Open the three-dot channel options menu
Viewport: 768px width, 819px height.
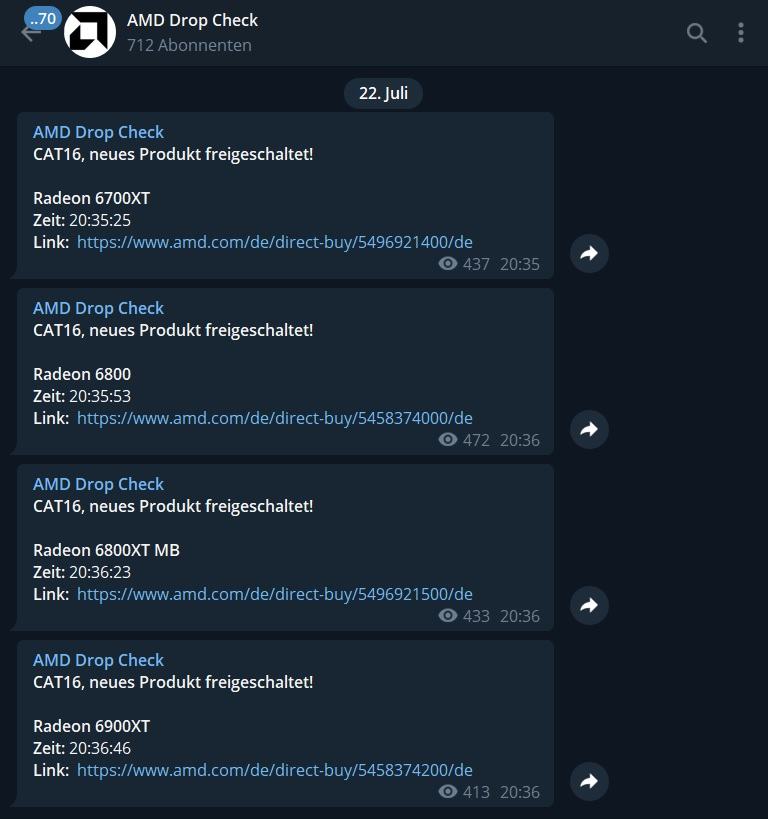click(741, 33)
